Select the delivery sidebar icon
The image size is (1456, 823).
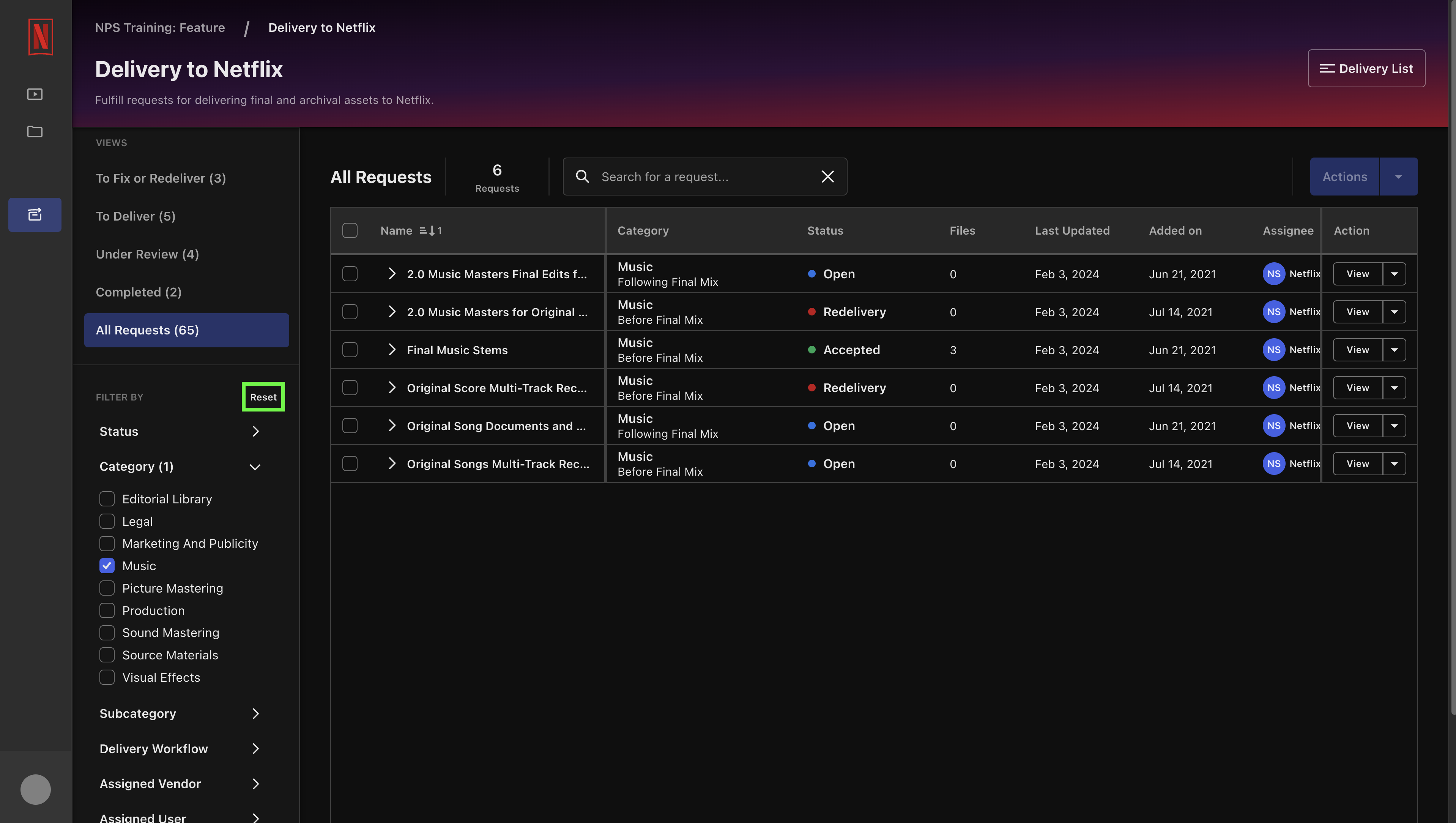[35, 214]
